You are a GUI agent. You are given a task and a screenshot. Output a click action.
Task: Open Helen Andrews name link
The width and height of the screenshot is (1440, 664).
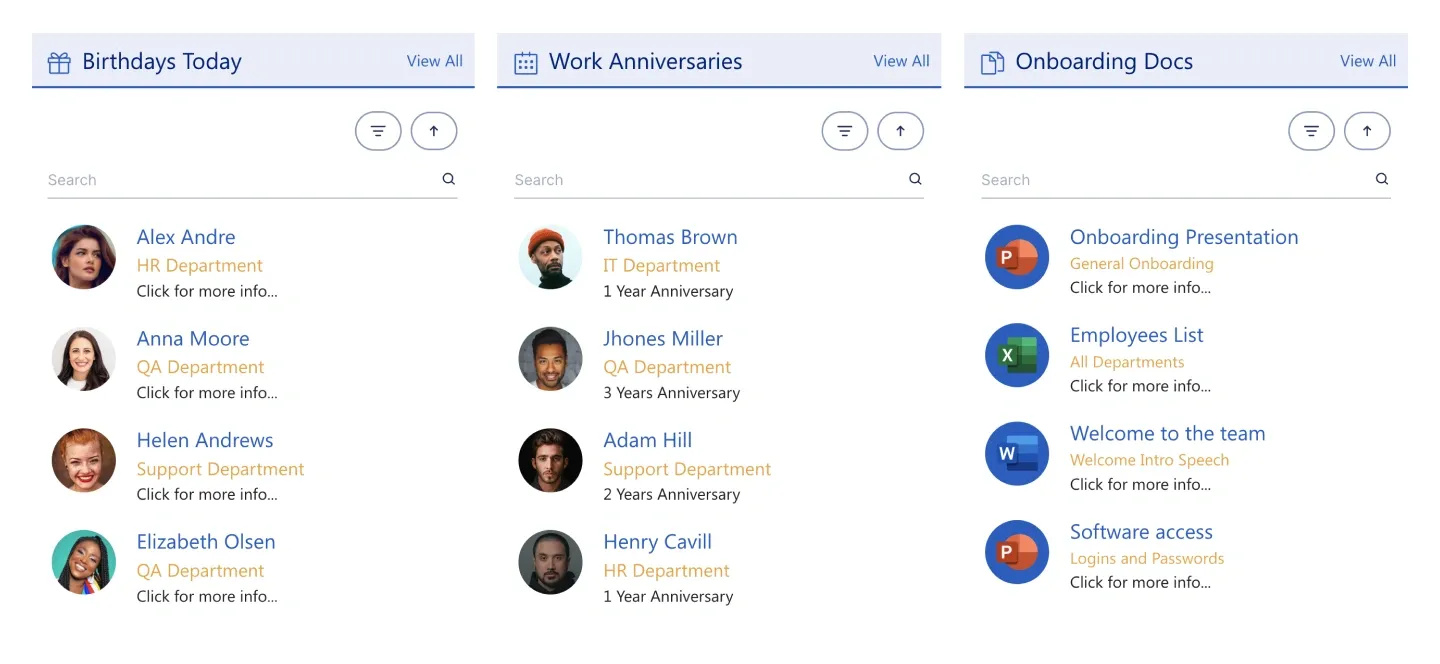point(205,440)
